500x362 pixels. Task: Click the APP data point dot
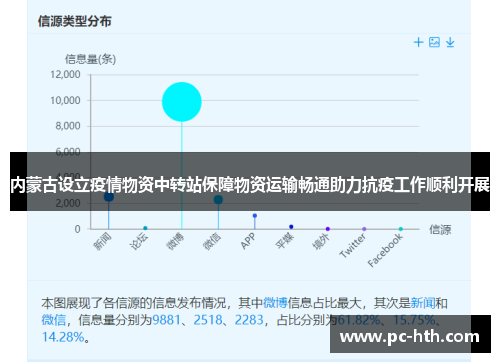coord(255,216)
